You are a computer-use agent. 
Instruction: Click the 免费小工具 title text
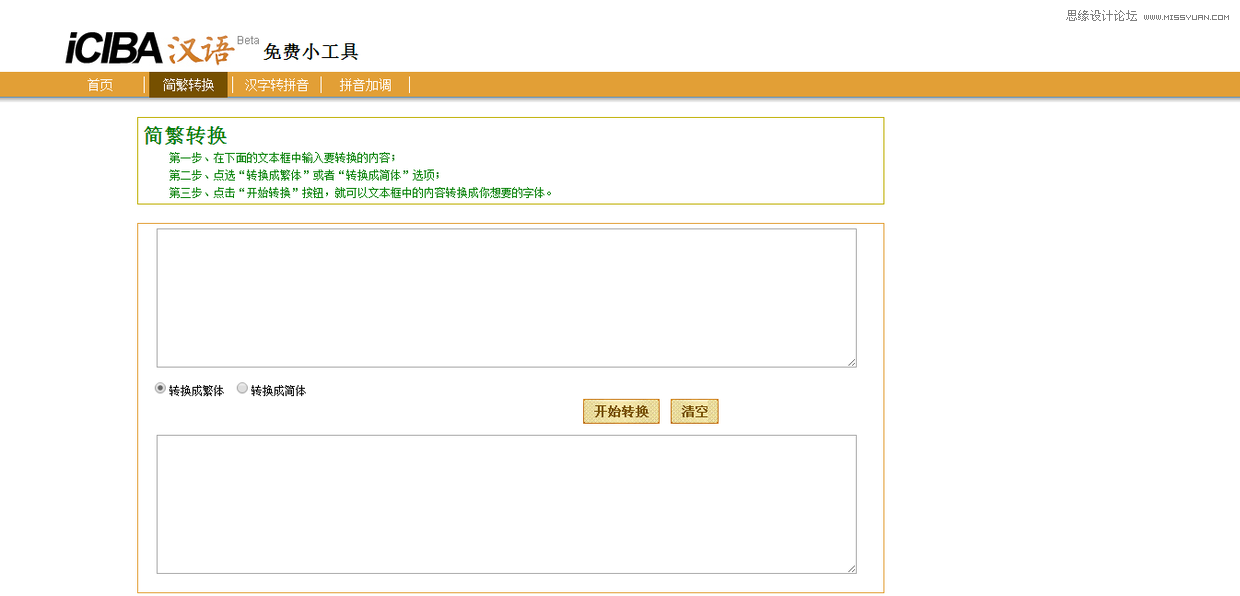click(x=311, y=51)
